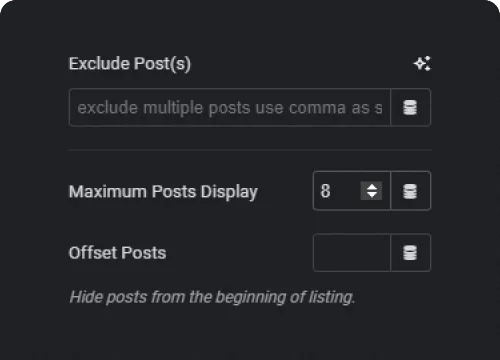Increase Maximum Posts Display with up arrow
500x360 pixels.
click(371, 187)
